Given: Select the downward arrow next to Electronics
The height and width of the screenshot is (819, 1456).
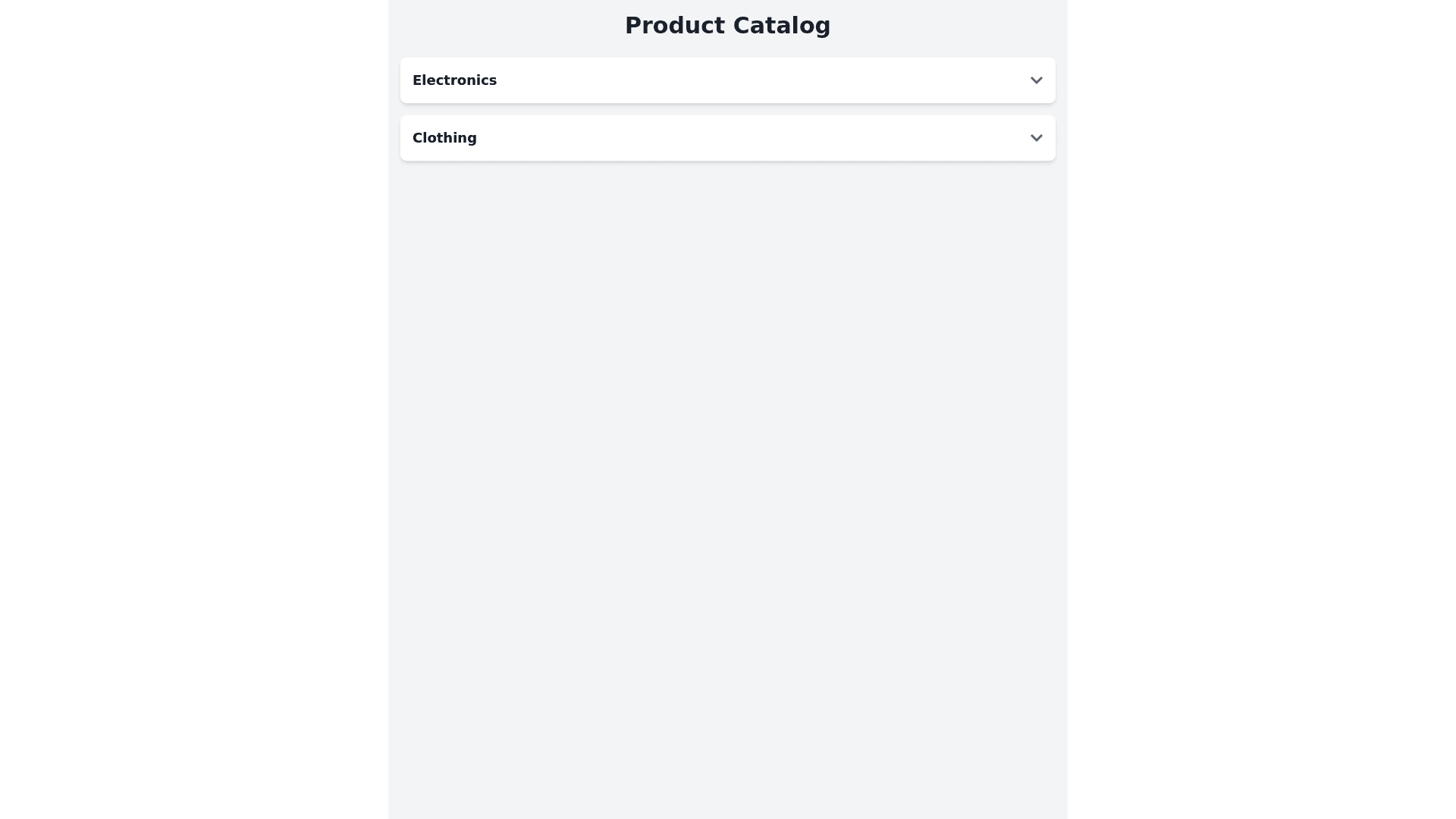Looking at the screenshot, I should click(x=1036, y=80).
